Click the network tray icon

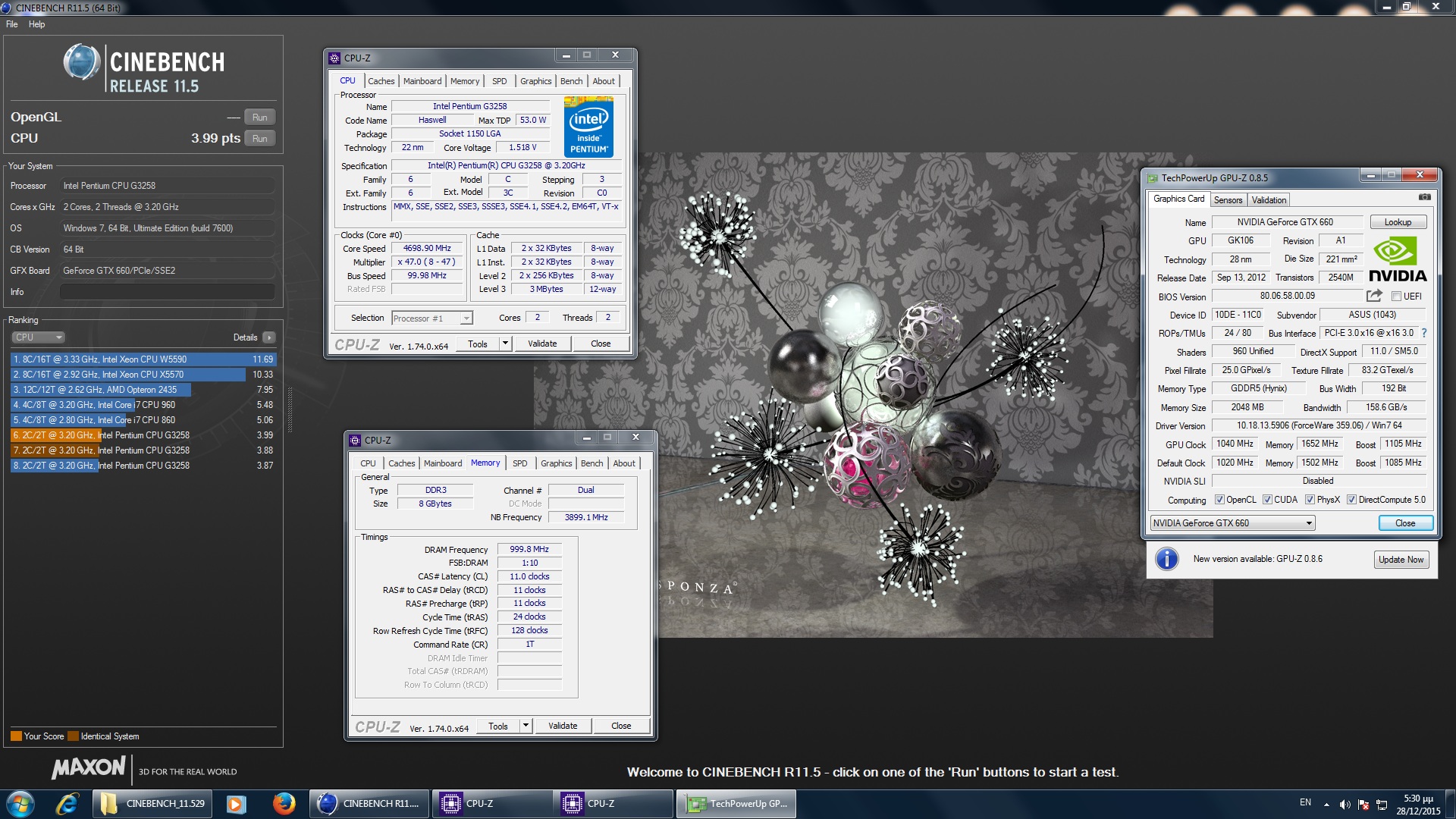point(1382,805)
